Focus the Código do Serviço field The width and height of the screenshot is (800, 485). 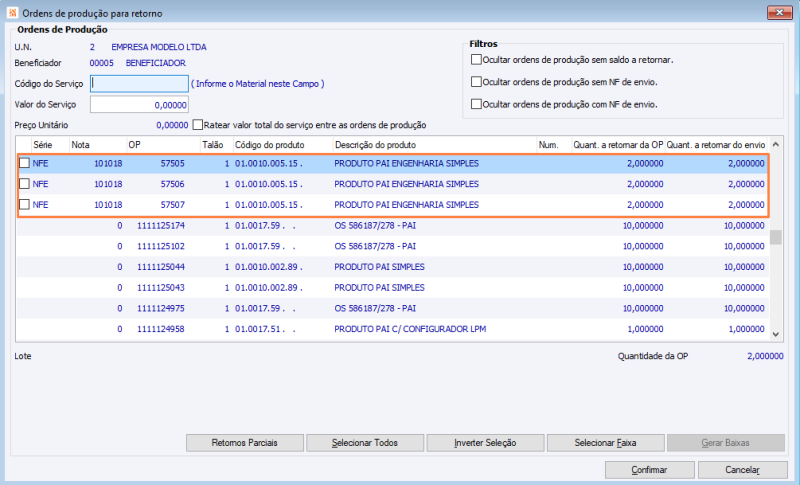click(139, 84)
